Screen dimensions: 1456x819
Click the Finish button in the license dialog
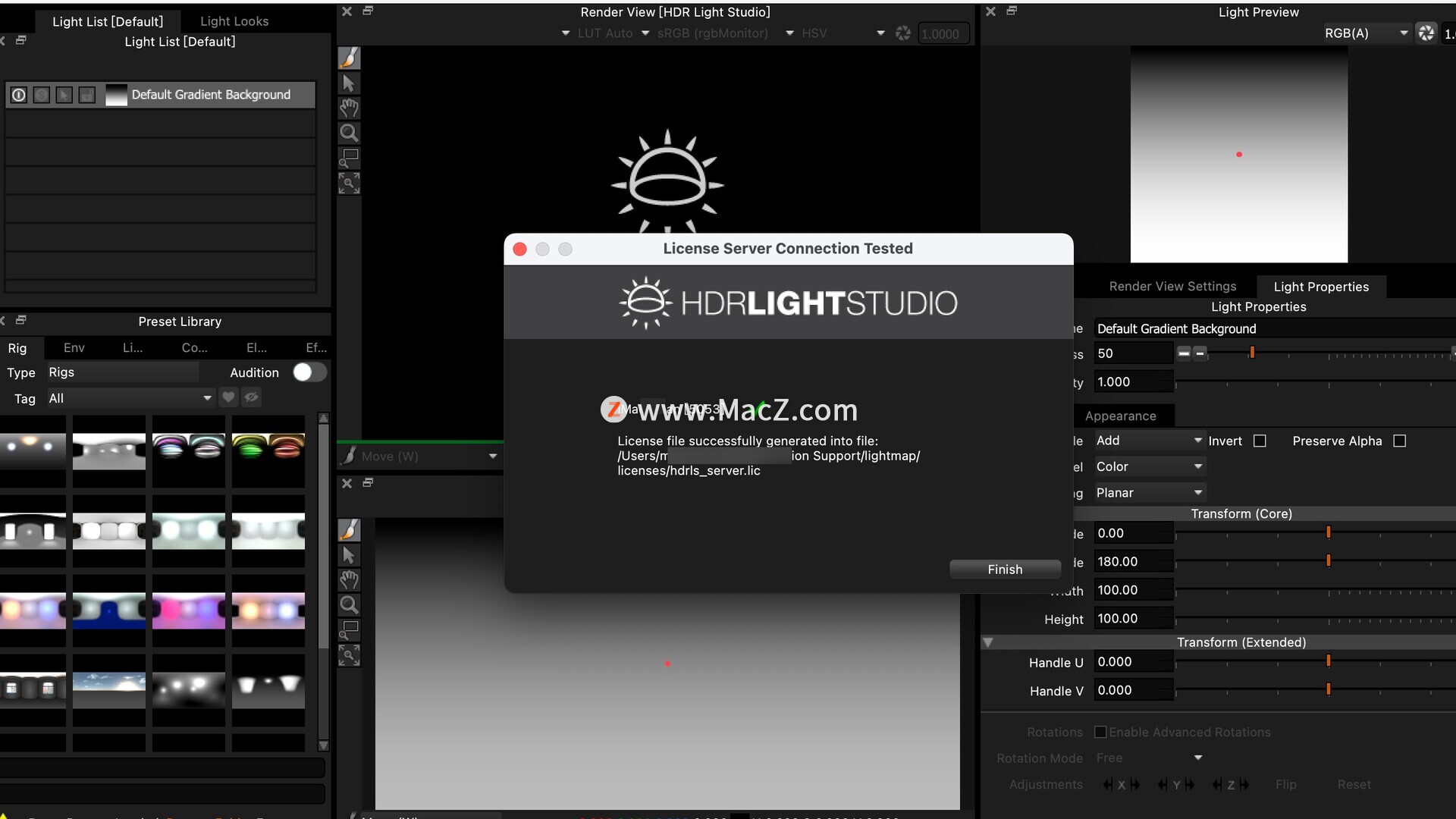[1005, 570]
